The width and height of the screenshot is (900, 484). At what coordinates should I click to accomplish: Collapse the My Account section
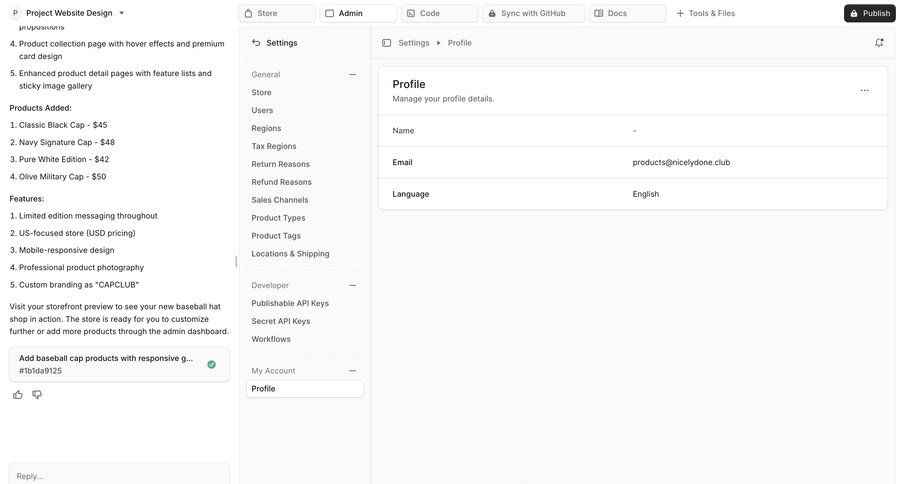[x=352, y=371]
